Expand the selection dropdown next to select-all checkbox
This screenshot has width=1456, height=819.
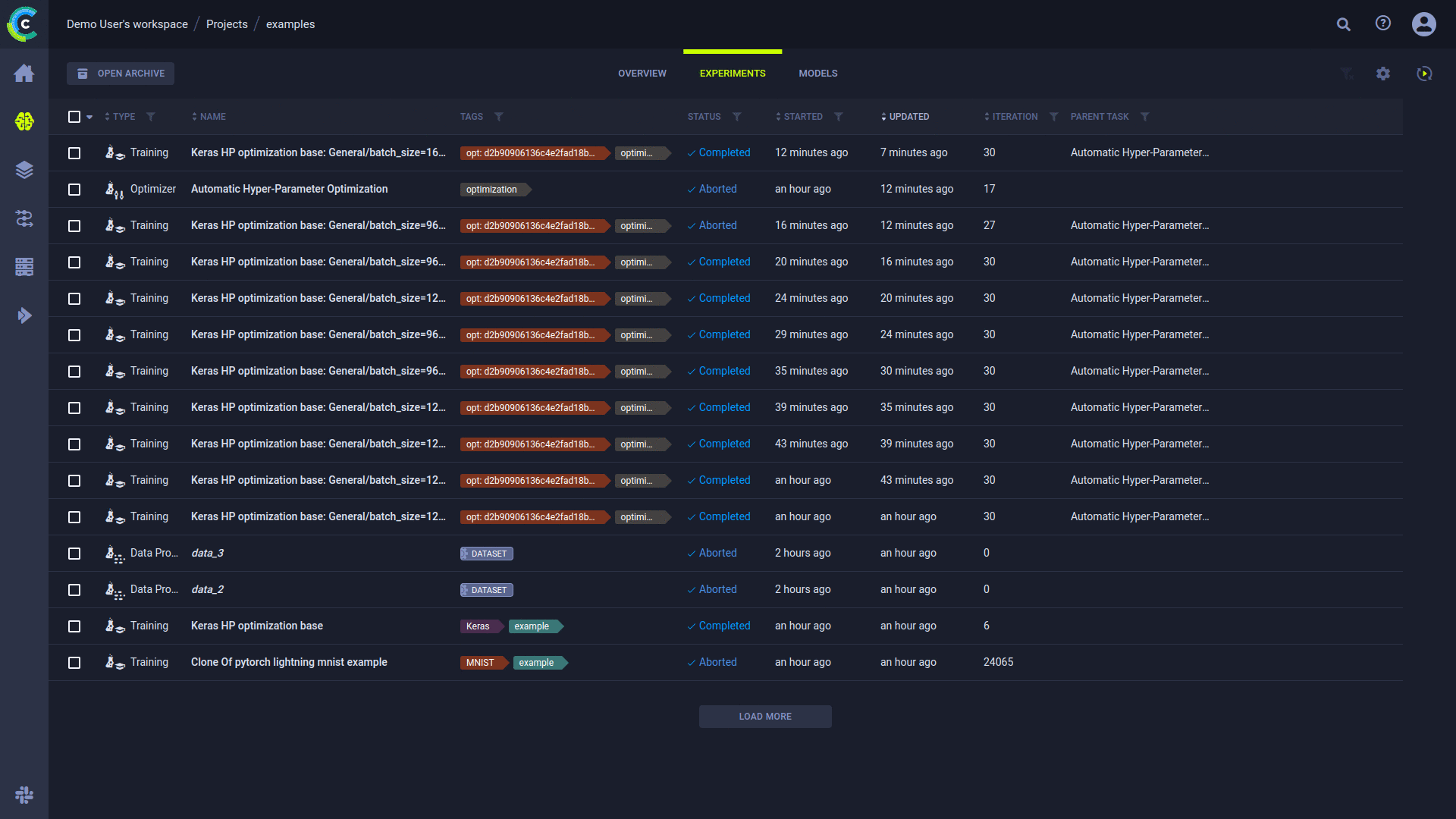pyautogui.click(x=89, y=117)
